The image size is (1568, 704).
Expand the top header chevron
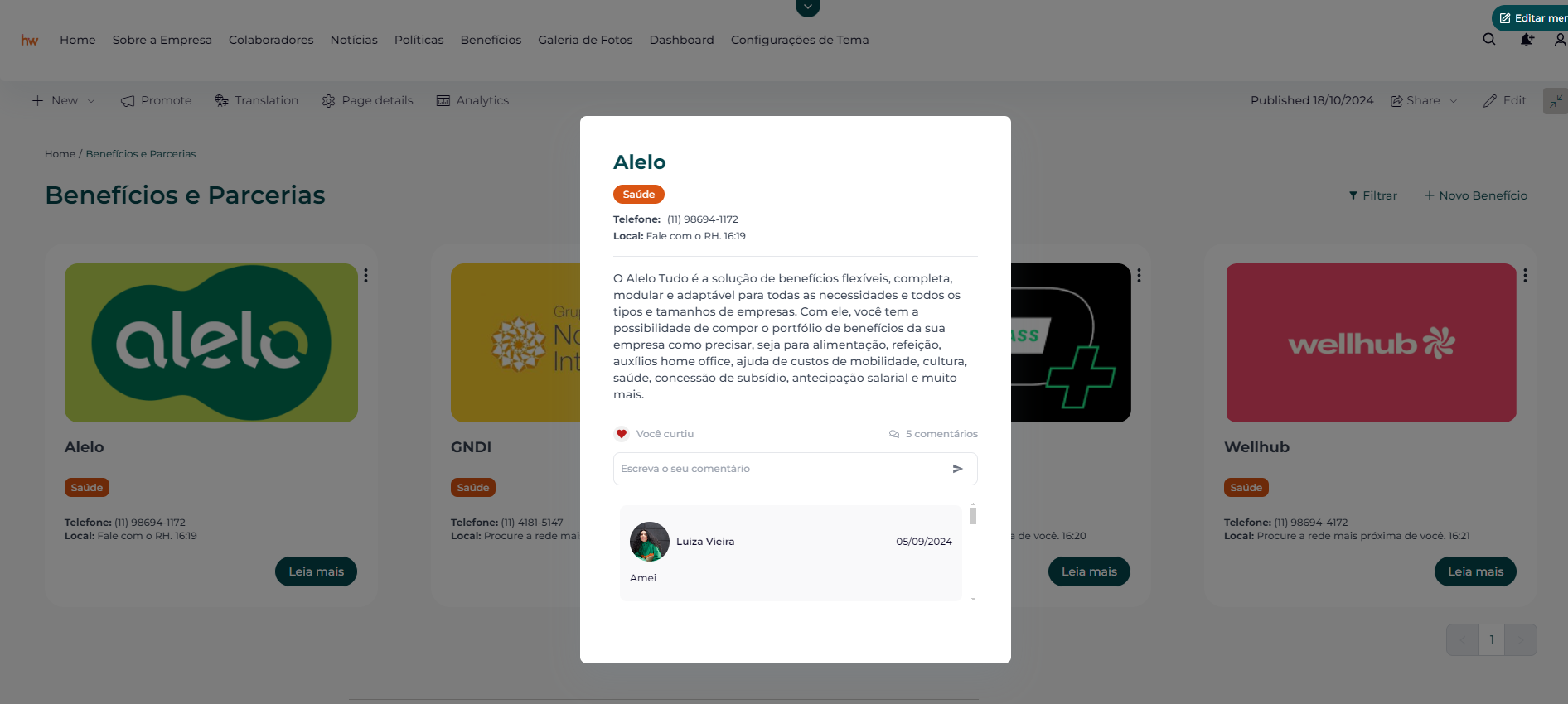tap(808, 7)
